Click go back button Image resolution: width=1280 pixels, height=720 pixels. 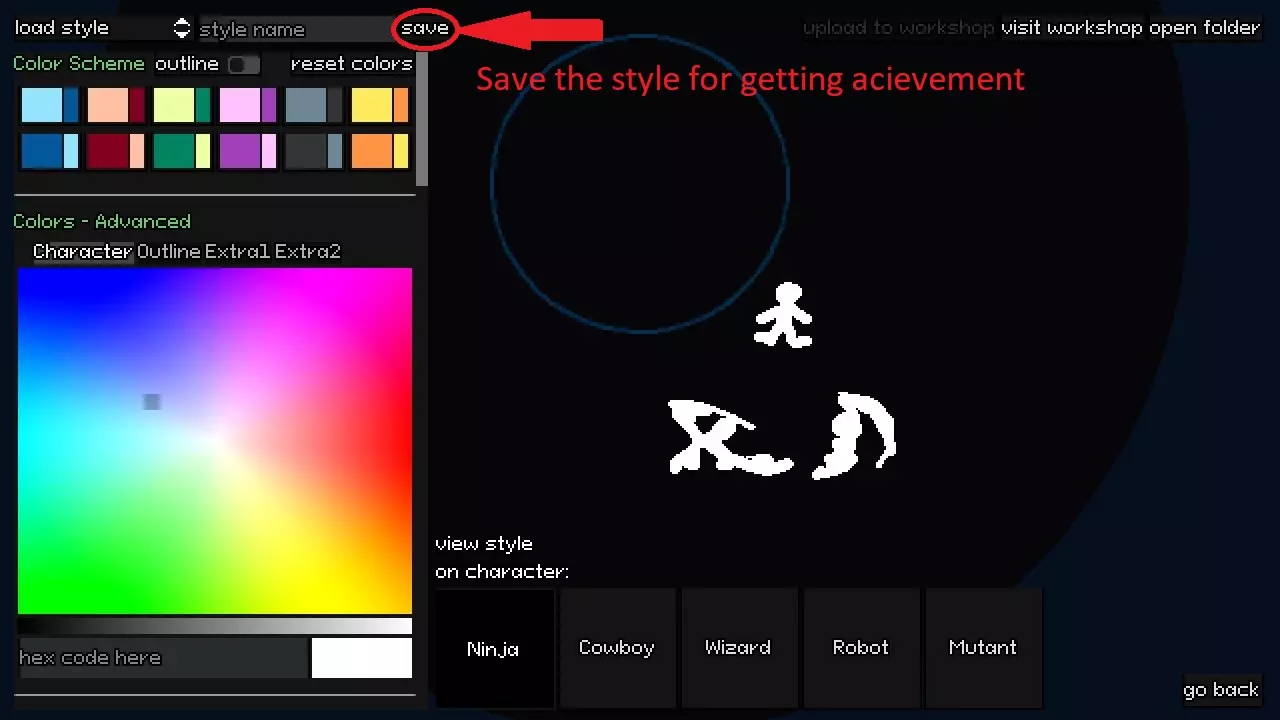(1221, 690)
